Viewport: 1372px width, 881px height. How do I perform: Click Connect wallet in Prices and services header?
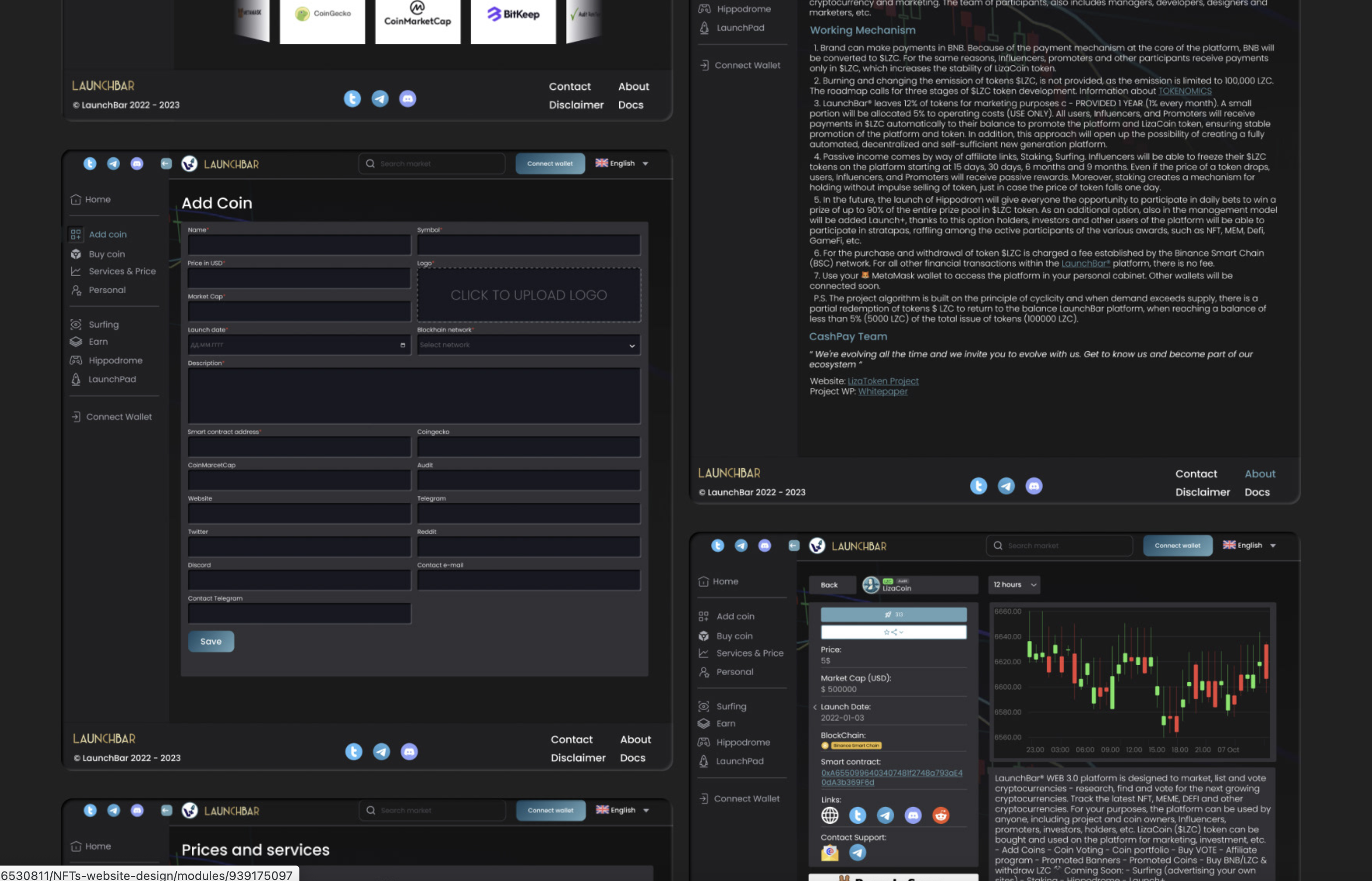pyautogui.click(x=550, y=811)
